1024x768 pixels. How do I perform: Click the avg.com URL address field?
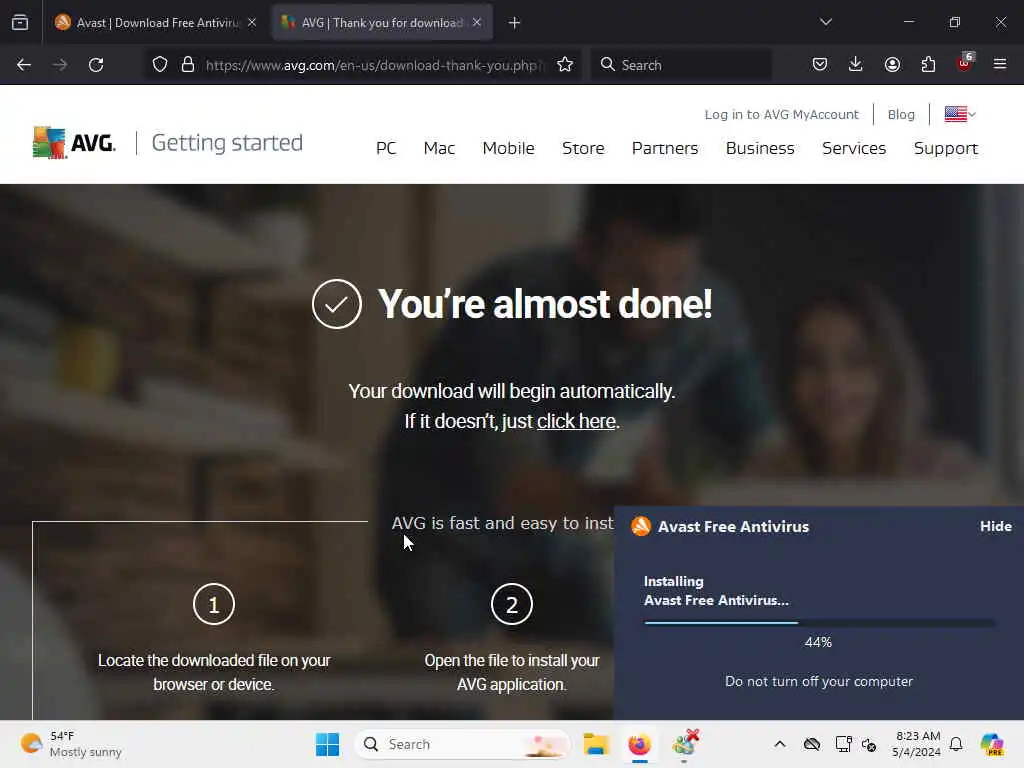(374, 65)
